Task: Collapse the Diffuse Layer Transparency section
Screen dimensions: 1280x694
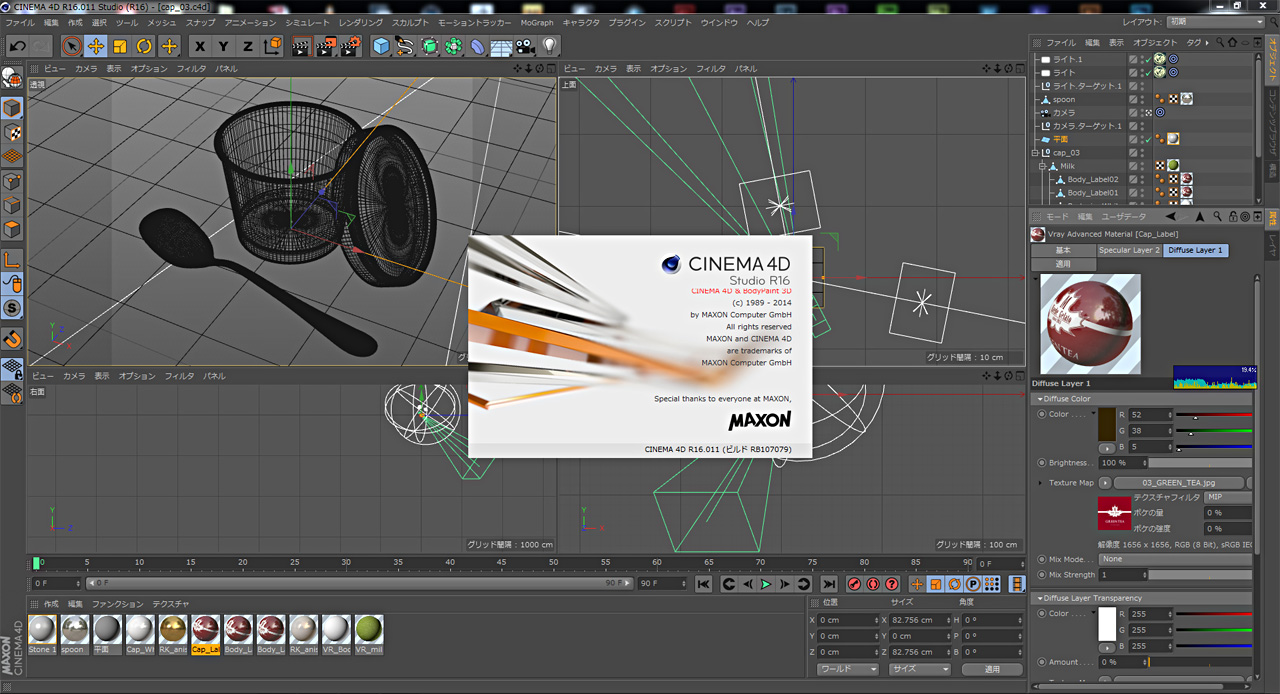Action: point(1039,598)
